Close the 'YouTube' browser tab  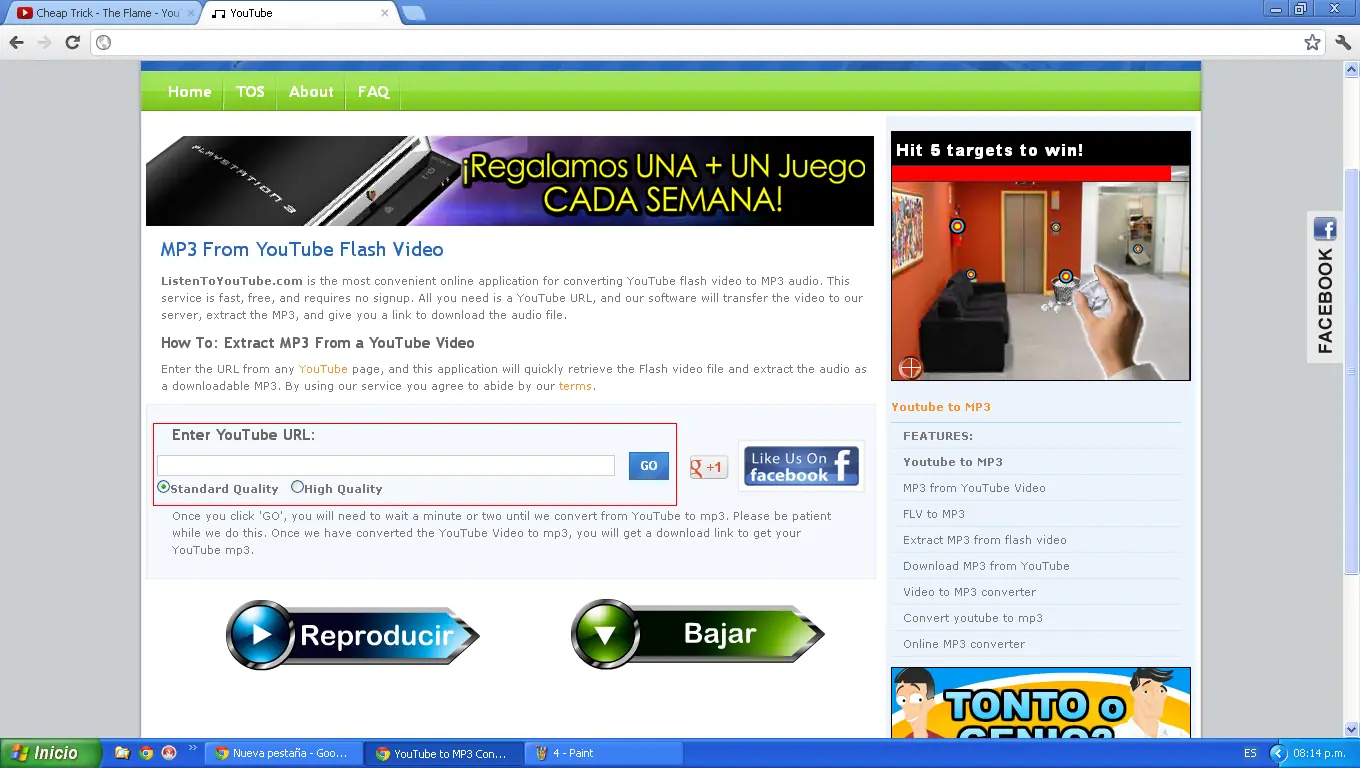pyautogui.click(x=385, y=13)
